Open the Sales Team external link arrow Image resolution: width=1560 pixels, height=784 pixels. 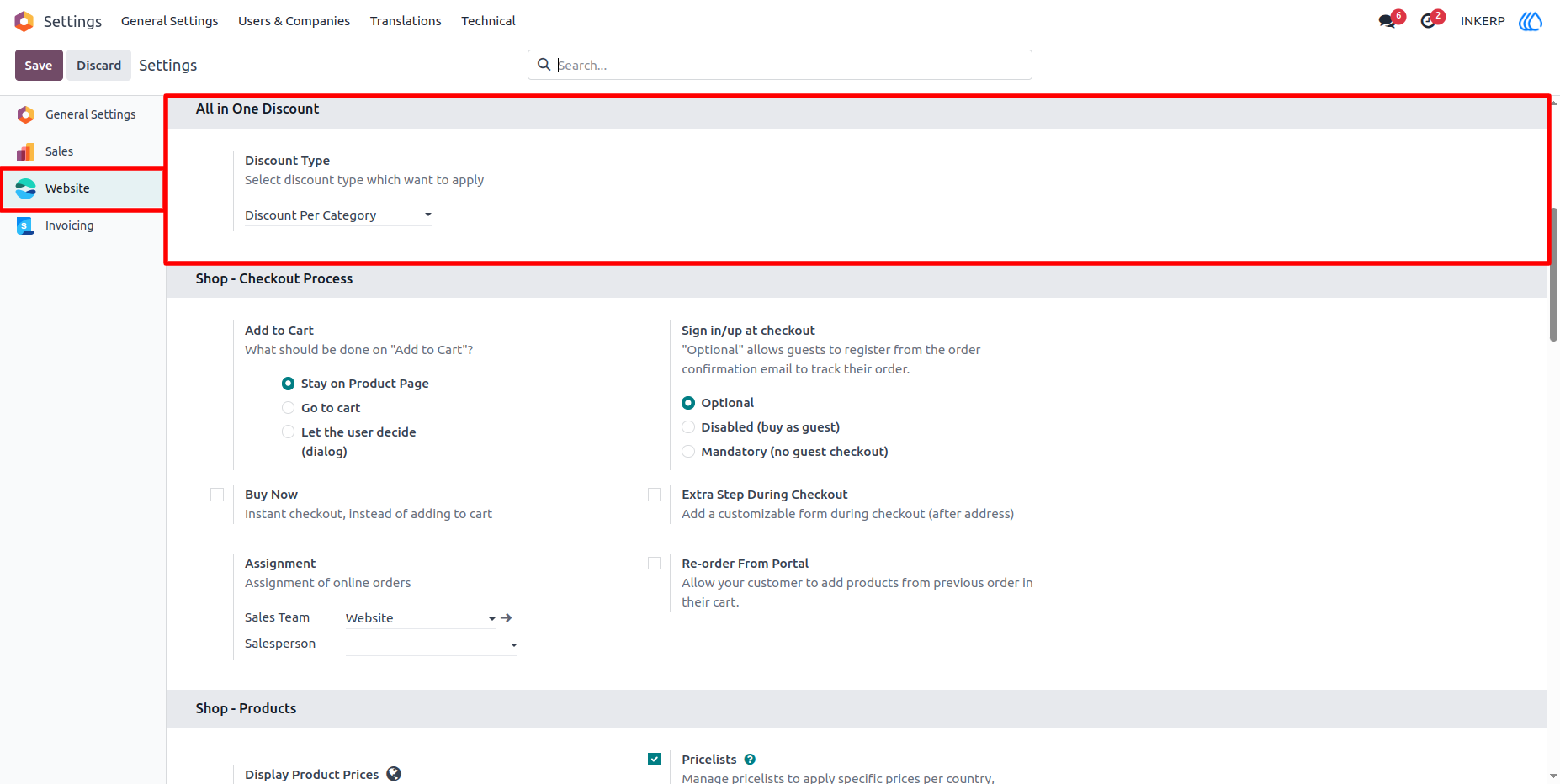(507, 617)
